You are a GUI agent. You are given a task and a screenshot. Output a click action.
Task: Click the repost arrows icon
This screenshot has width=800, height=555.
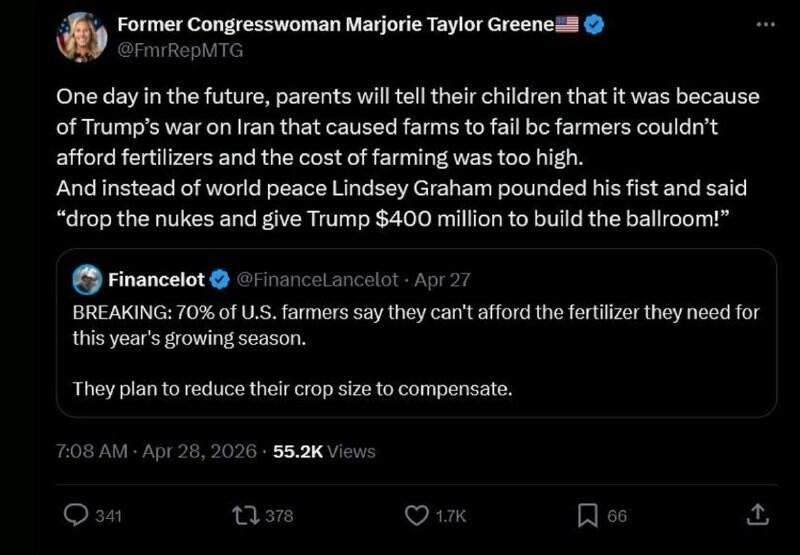[245, 515]
